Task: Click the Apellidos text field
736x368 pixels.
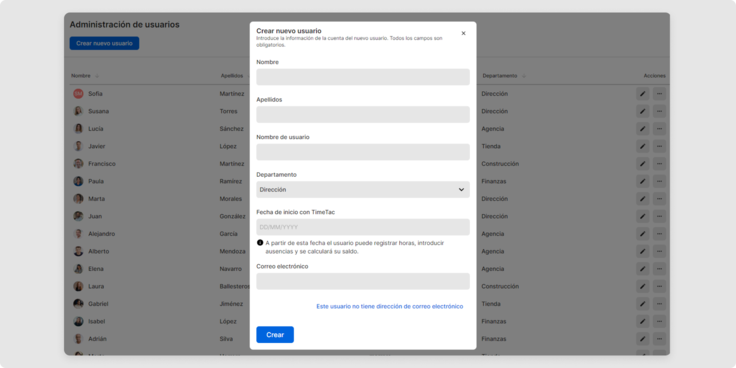Action: [363, 115]
